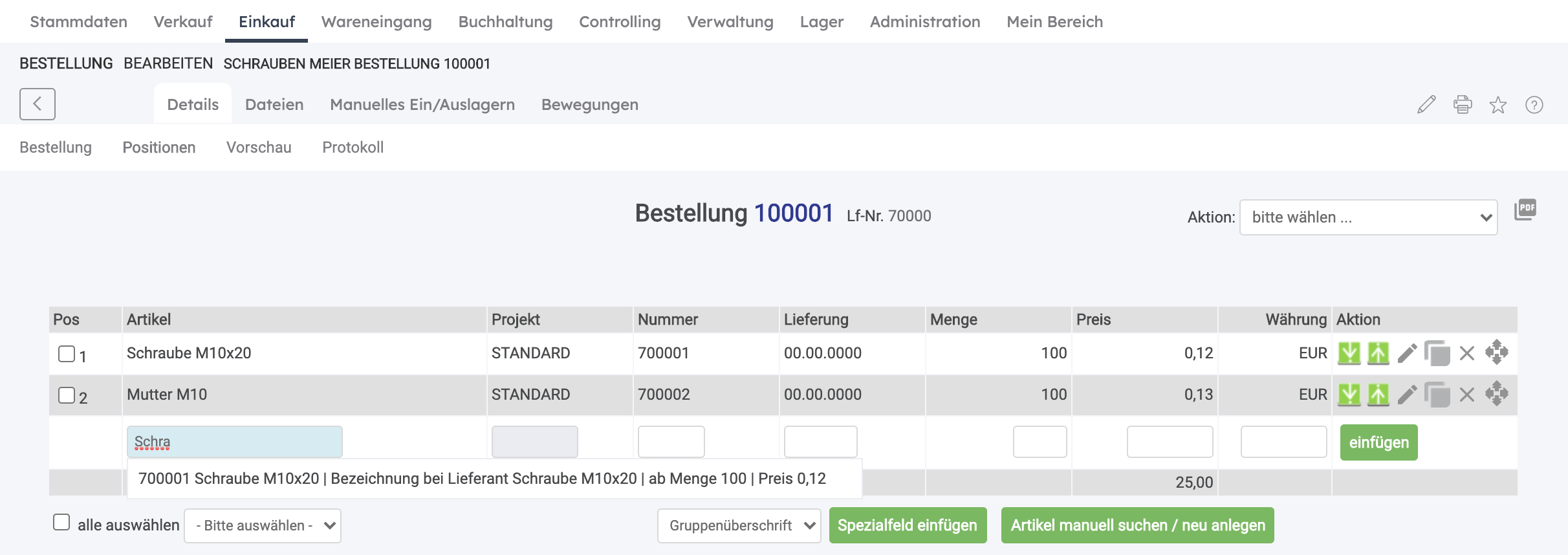Screen dimensions: 1568x555
Task: Switch to the Positionen tab
Action: tap(158, 147)
